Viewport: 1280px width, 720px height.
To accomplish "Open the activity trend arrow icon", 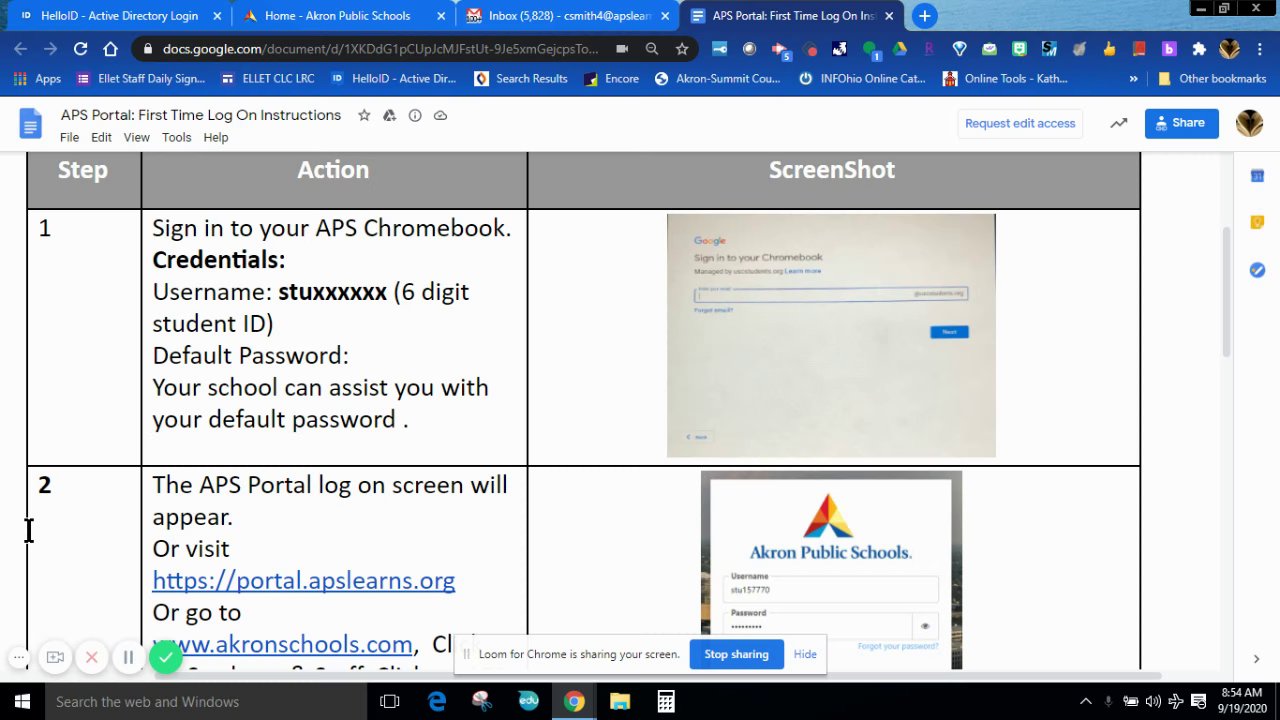I will (1119, 123).
